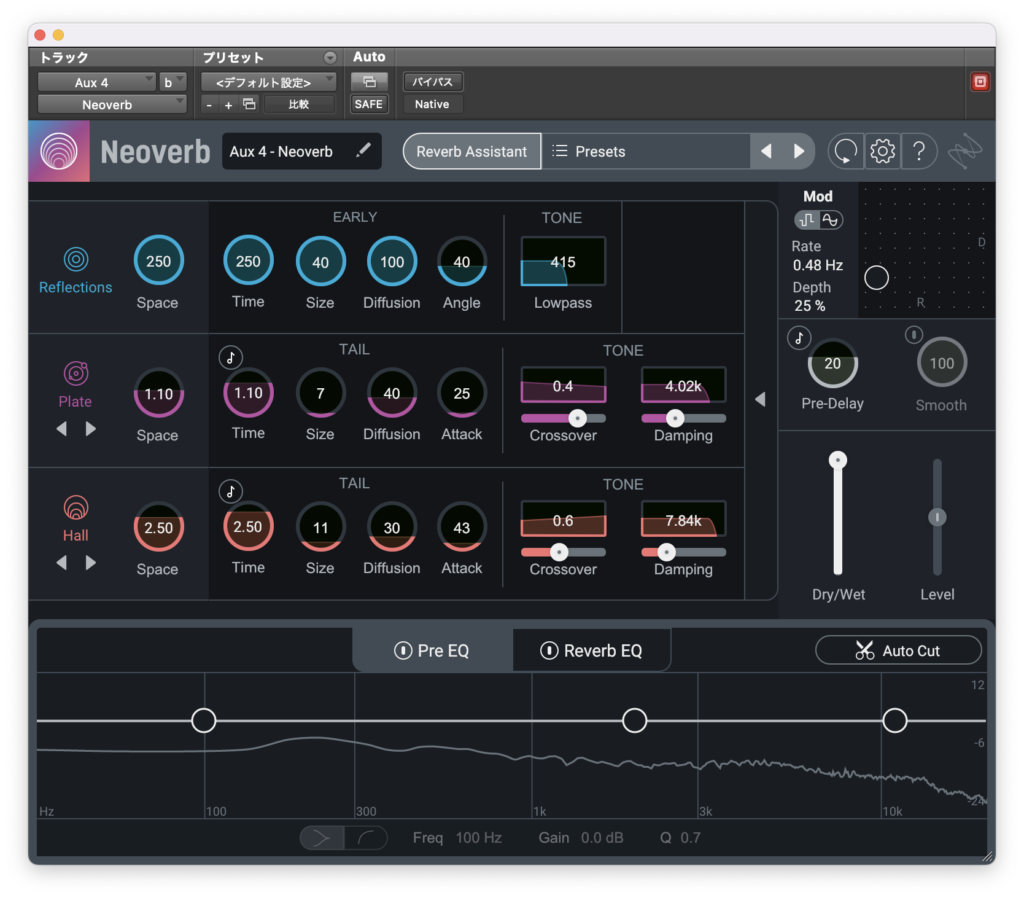Switch to the Reverb EQ tab
Image resolution: width=1024 pixels, height=898 pixels.
(592, 650)
